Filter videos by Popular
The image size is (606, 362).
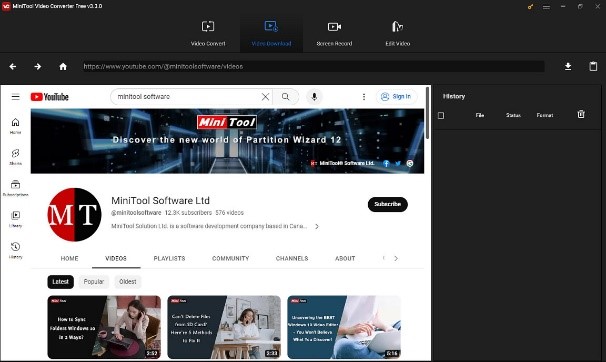pyautogui.click(x=94, y=282)
